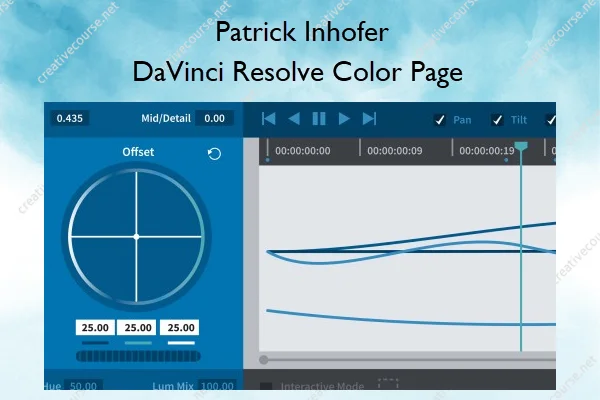Viewport: 600px width, 400px height.
Task: Reset the Offset color wheel
Action: point(214,153)
